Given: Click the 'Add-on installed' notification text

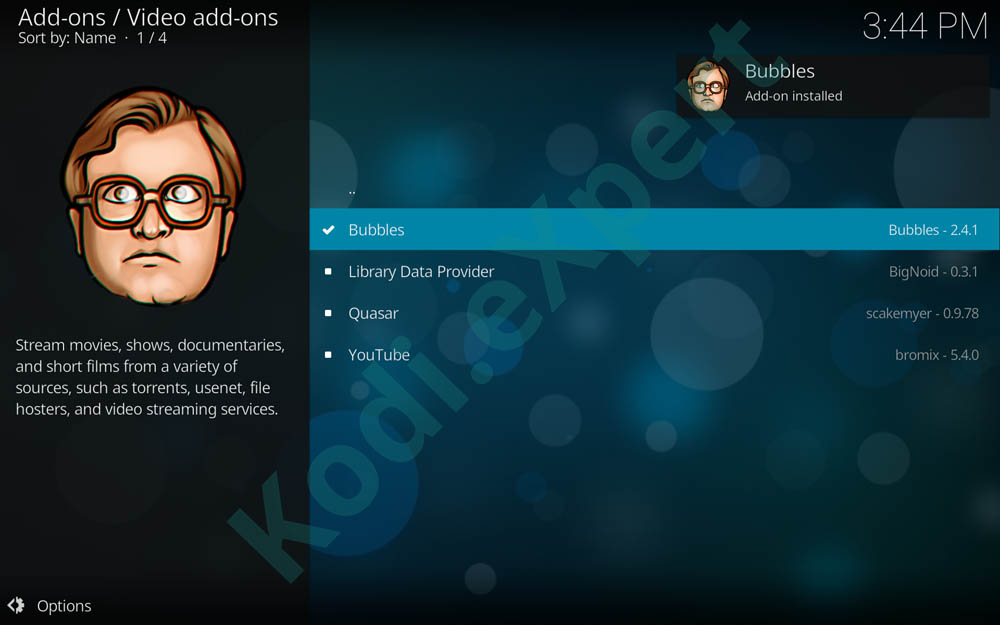Looking at the screenshot, I should coord(793,96).
